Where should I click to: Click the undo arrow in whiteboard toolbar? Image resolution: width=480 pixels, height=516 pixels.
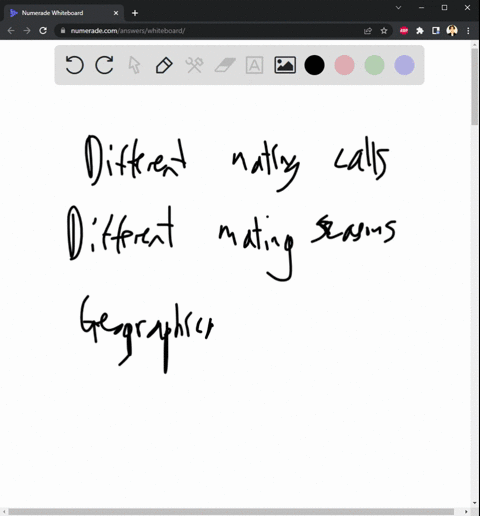74,65
